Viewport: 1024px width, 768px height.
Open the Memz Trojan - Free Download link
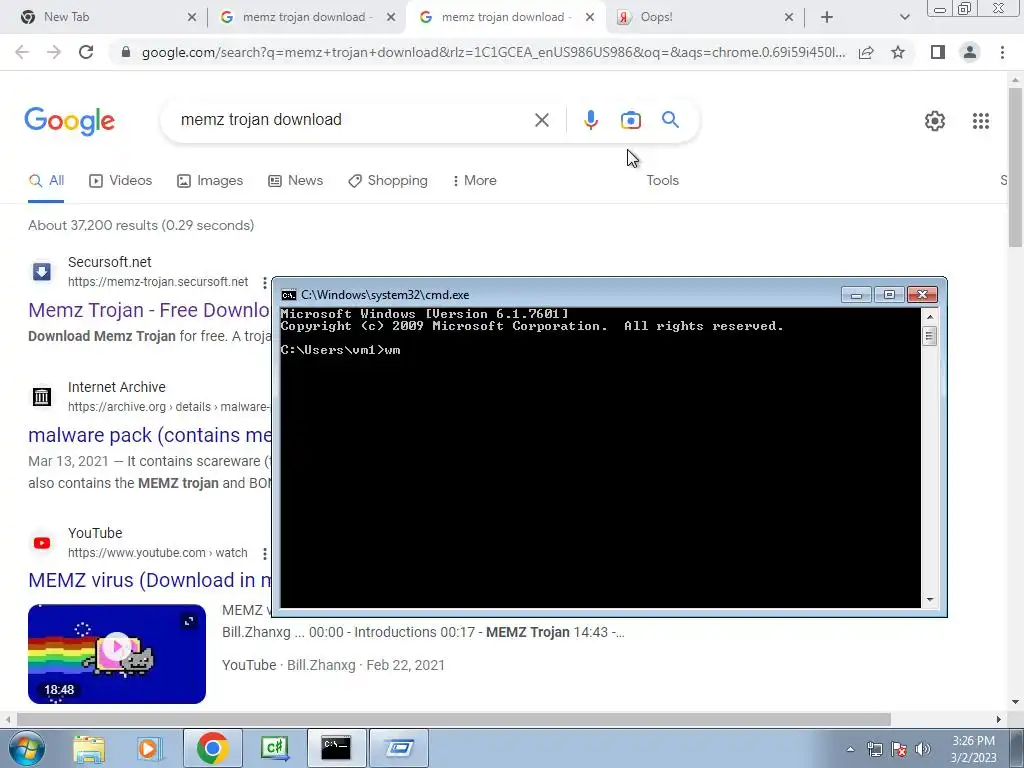point(149,310)
